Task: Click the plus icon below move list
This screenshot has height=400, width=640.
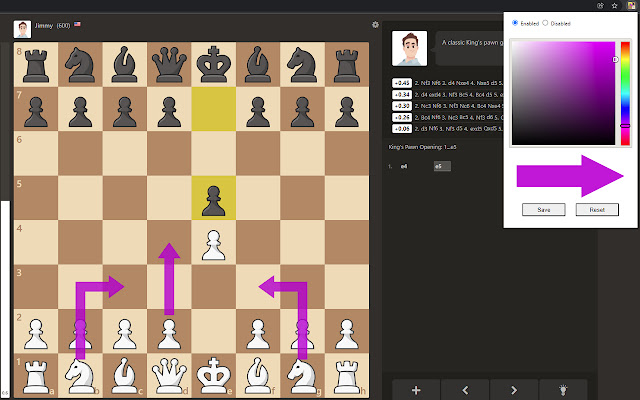Action: [416, 390]
